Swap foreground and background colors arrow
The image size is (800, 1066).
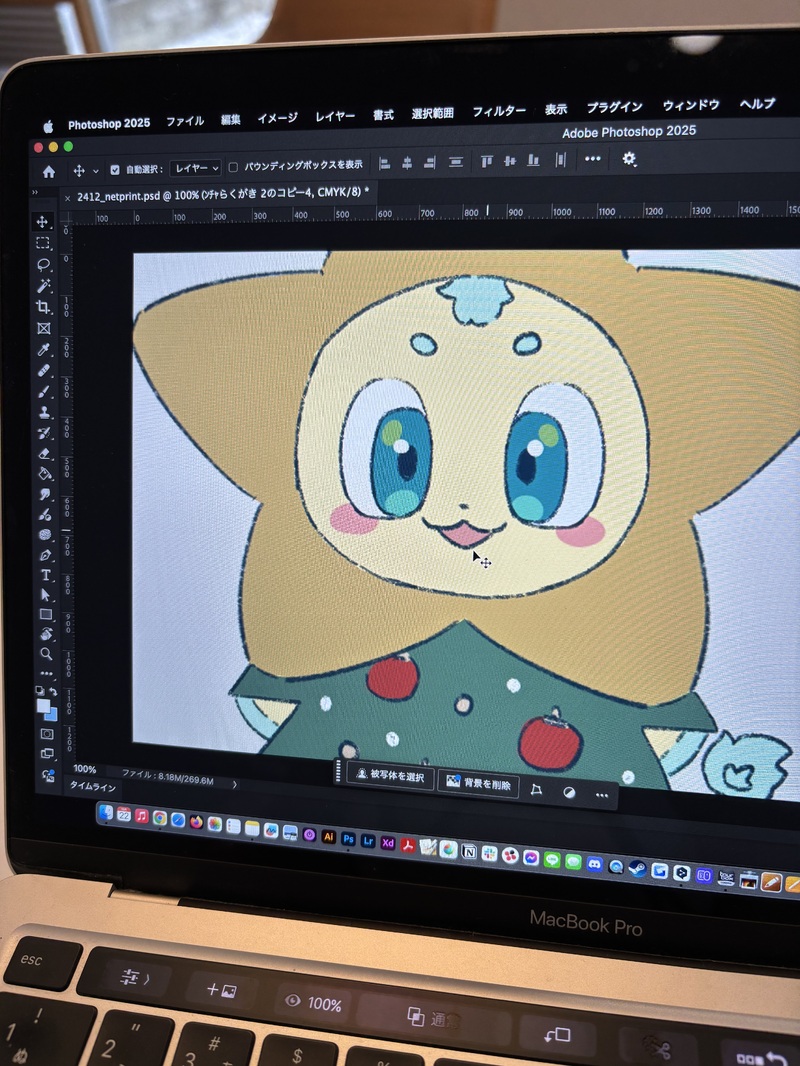[x=53, y=691]
